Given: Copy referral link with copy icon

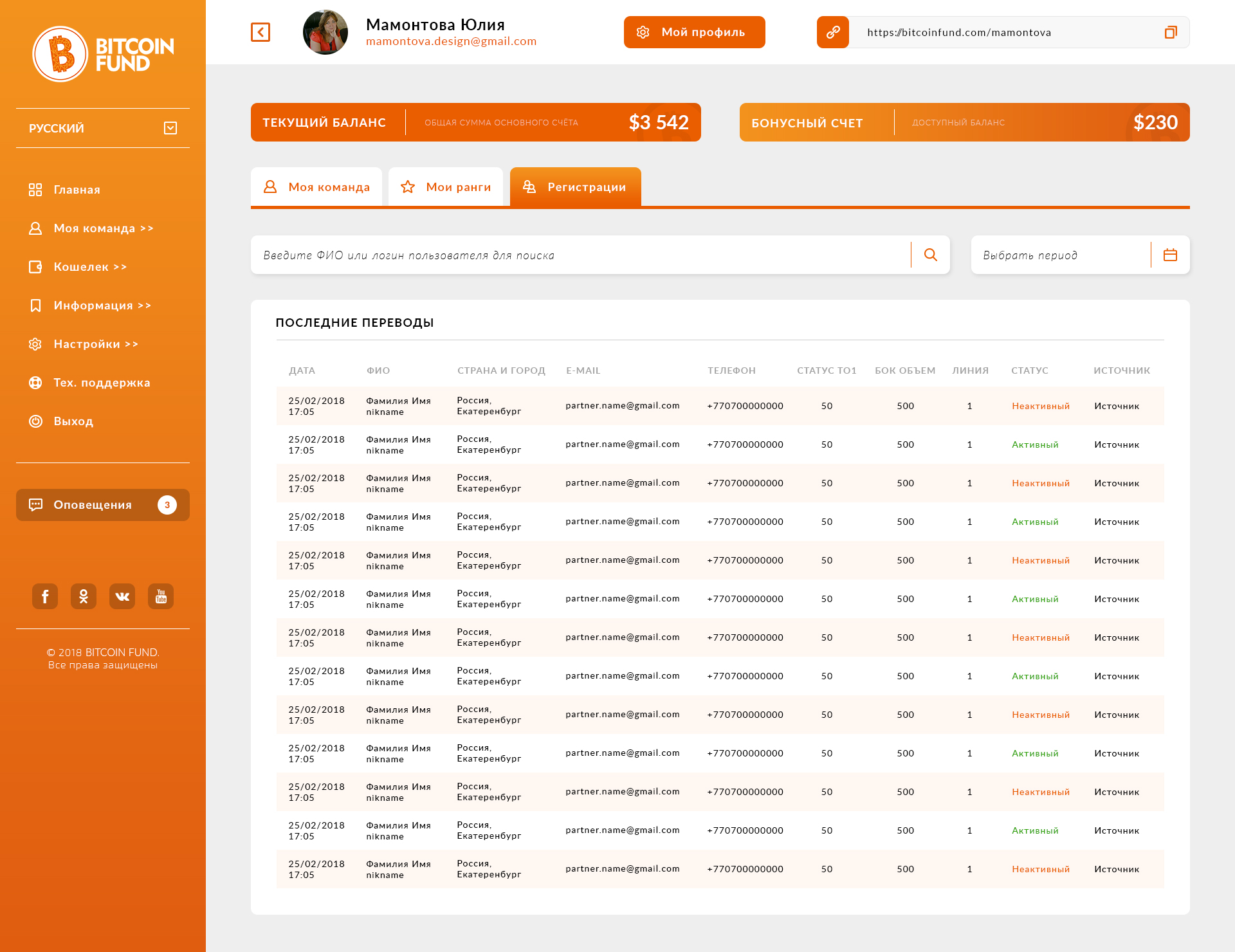Looking at the screenshot, I should [x=1171, y=32].
